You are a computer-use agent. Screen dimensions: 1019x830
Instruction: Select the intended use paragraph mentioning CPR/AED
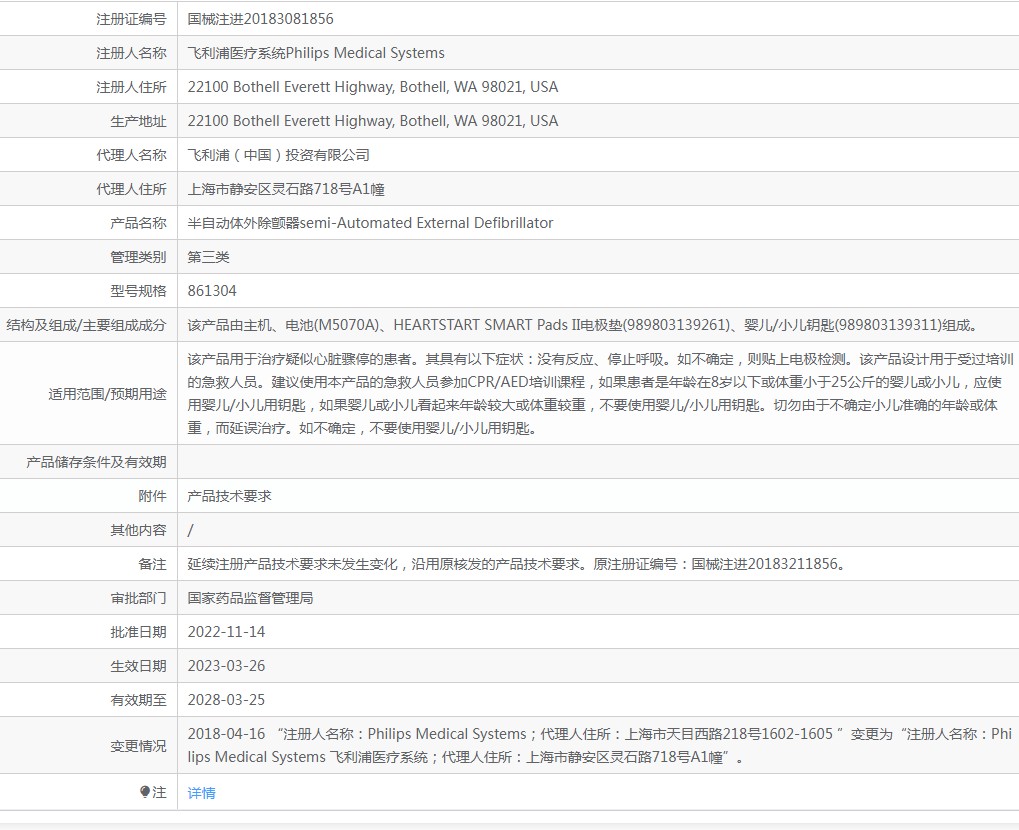(600, 393)
